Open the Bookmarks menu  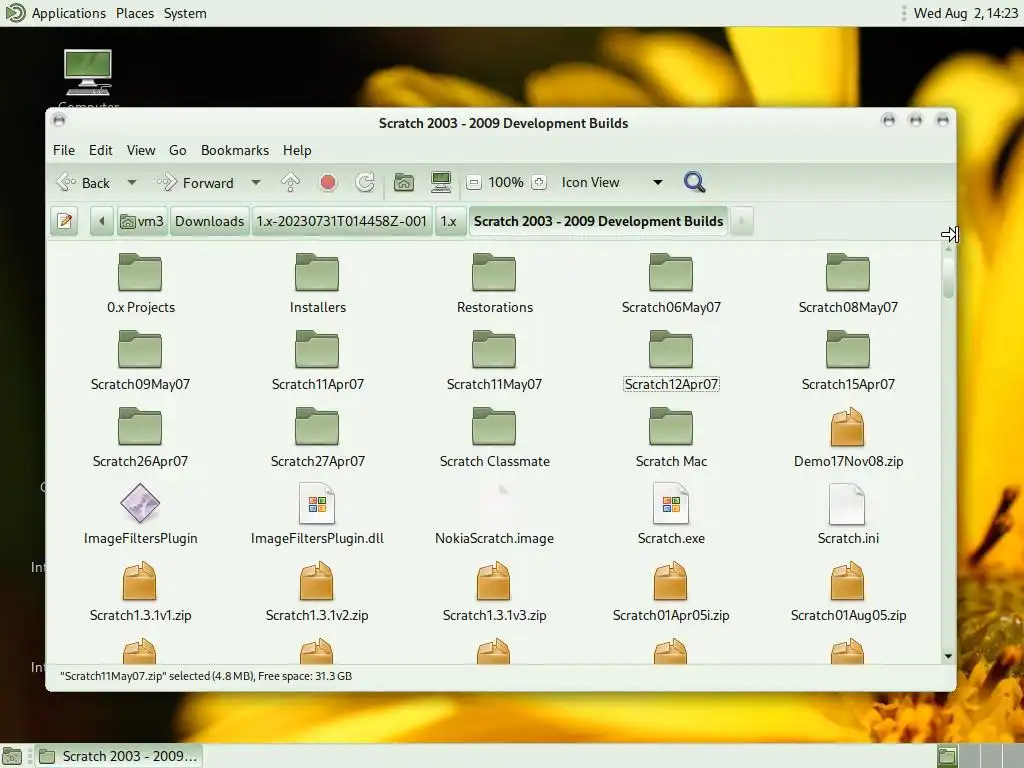click(235, 150)
